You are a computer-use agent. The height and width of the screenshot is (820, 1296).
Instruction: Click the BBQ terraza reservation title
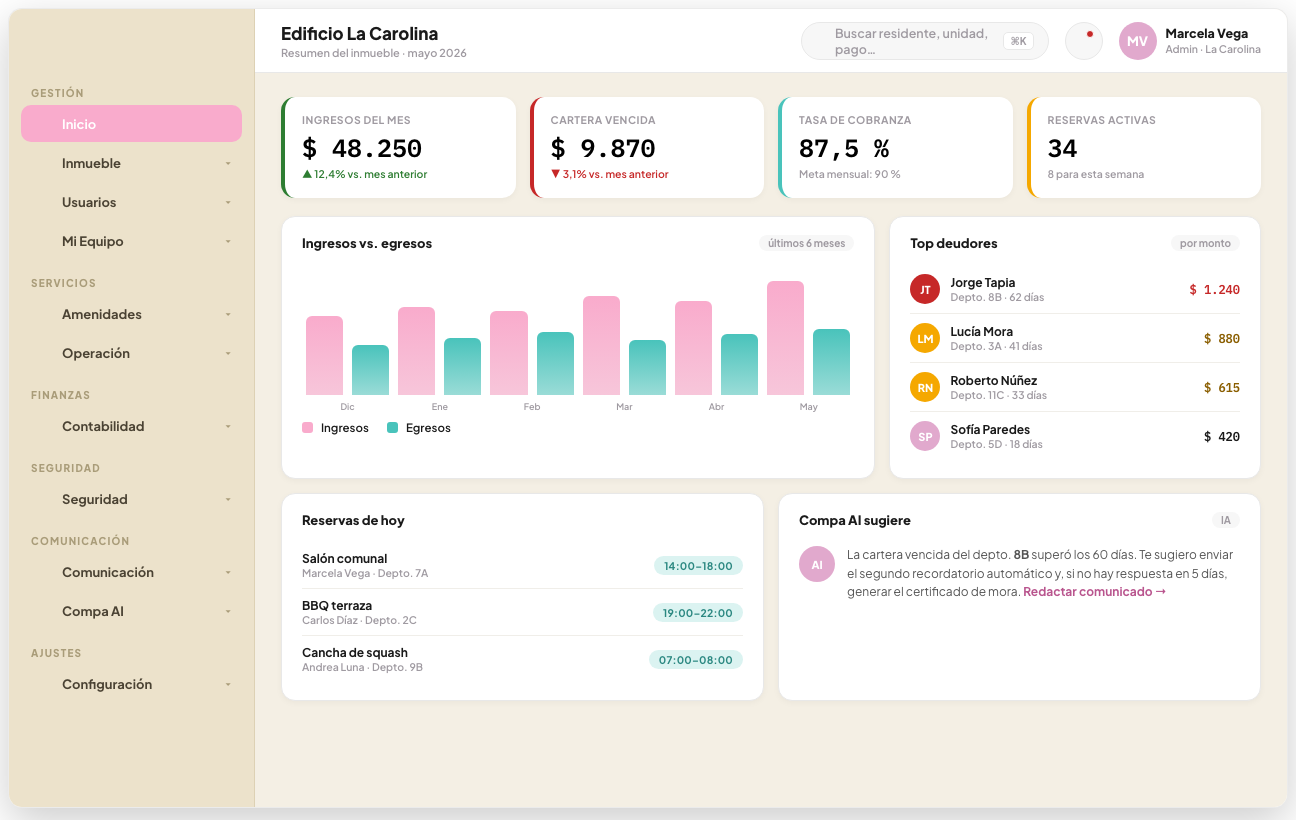pos(337,606)
